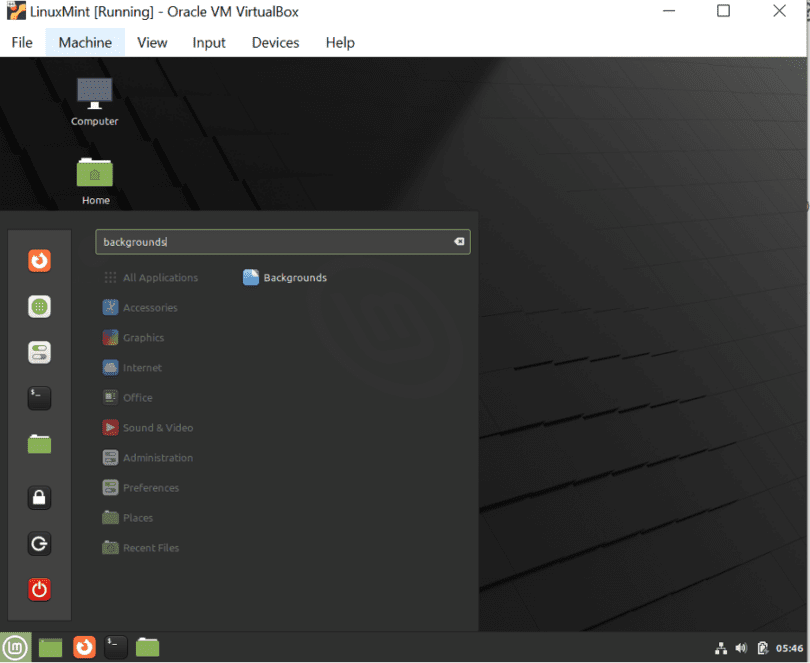Open the Machine menu in VirtualBox
Image resolution: width=810 pixels, height=663 pixels.
click(x=84, y=42)
